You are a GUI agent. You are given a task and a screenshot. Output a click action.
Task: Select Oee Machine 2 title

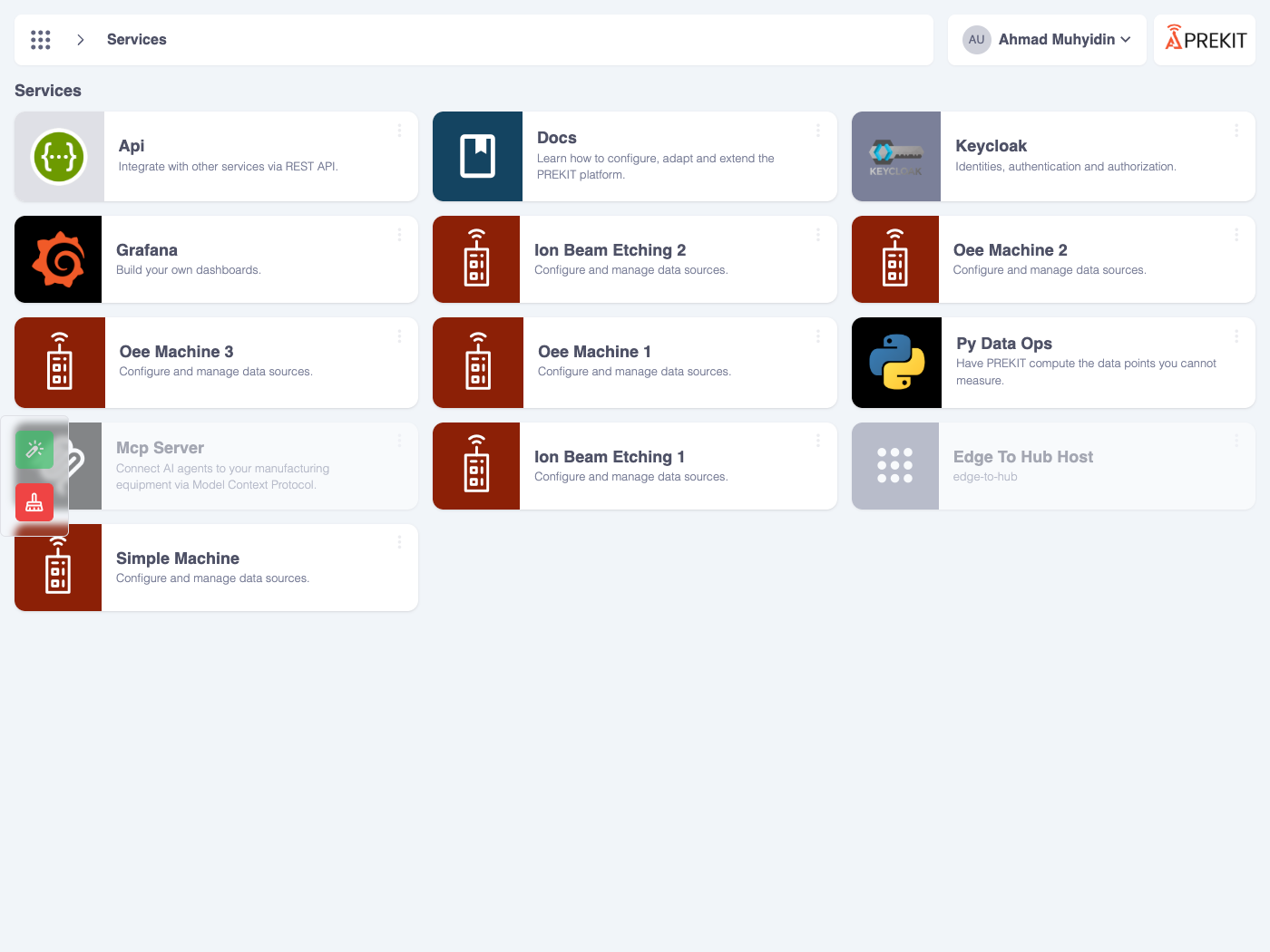1011,250
